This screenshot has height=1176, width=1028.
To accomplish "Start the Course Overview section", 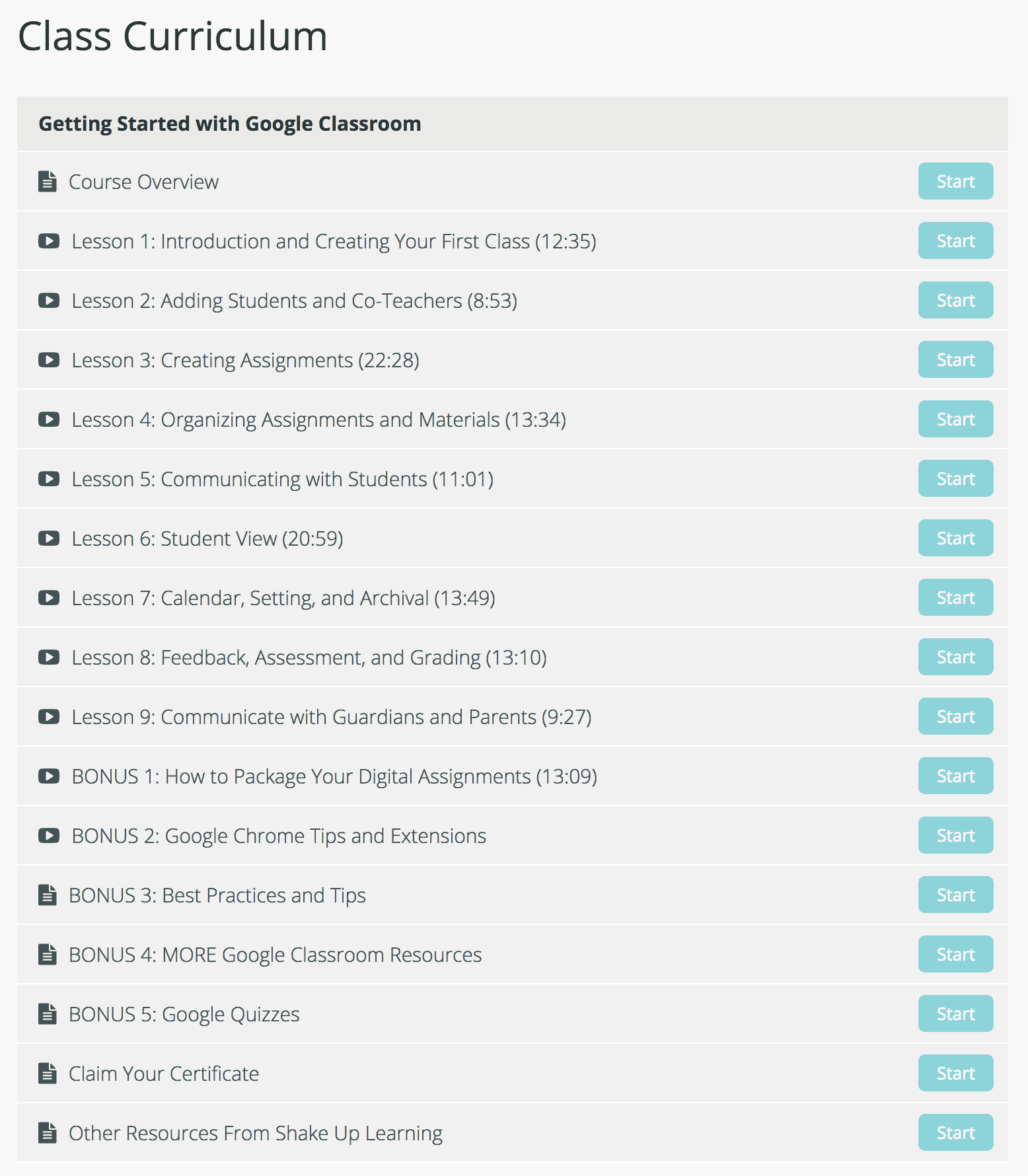I will 955,181.
